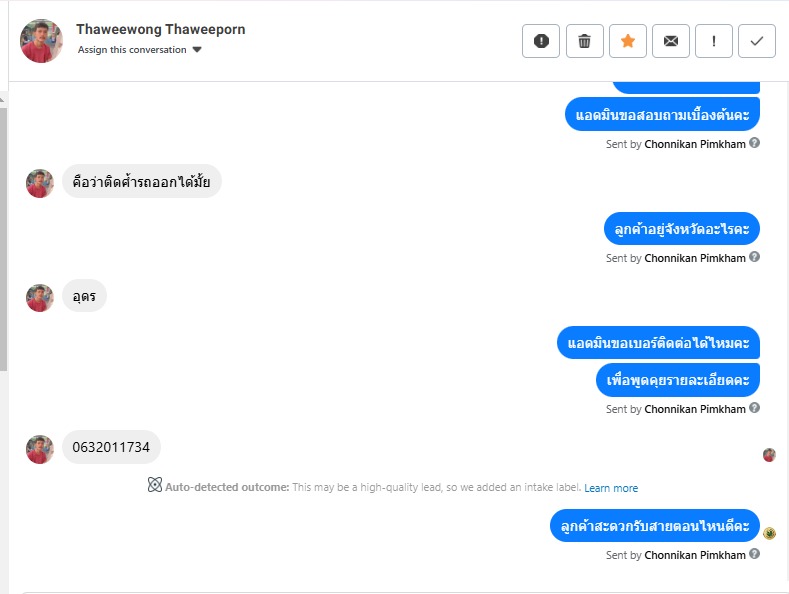Click the seen-receipt avatar beside phone number
This screenshot has width=789, height=594.
pos(769,455)
